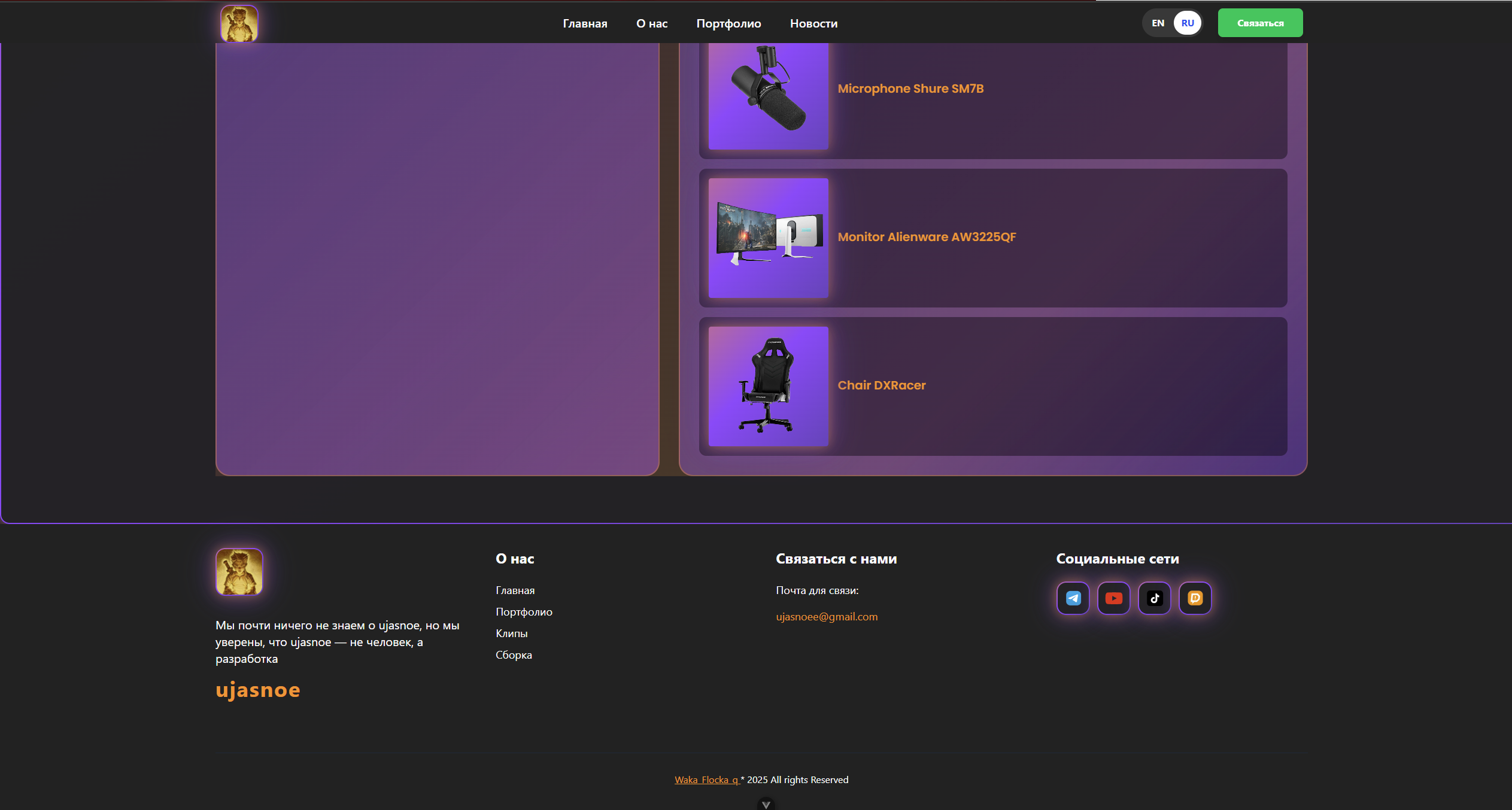Click the header logo avatar
Viewport: 1512px width, 810px height.
239,23
